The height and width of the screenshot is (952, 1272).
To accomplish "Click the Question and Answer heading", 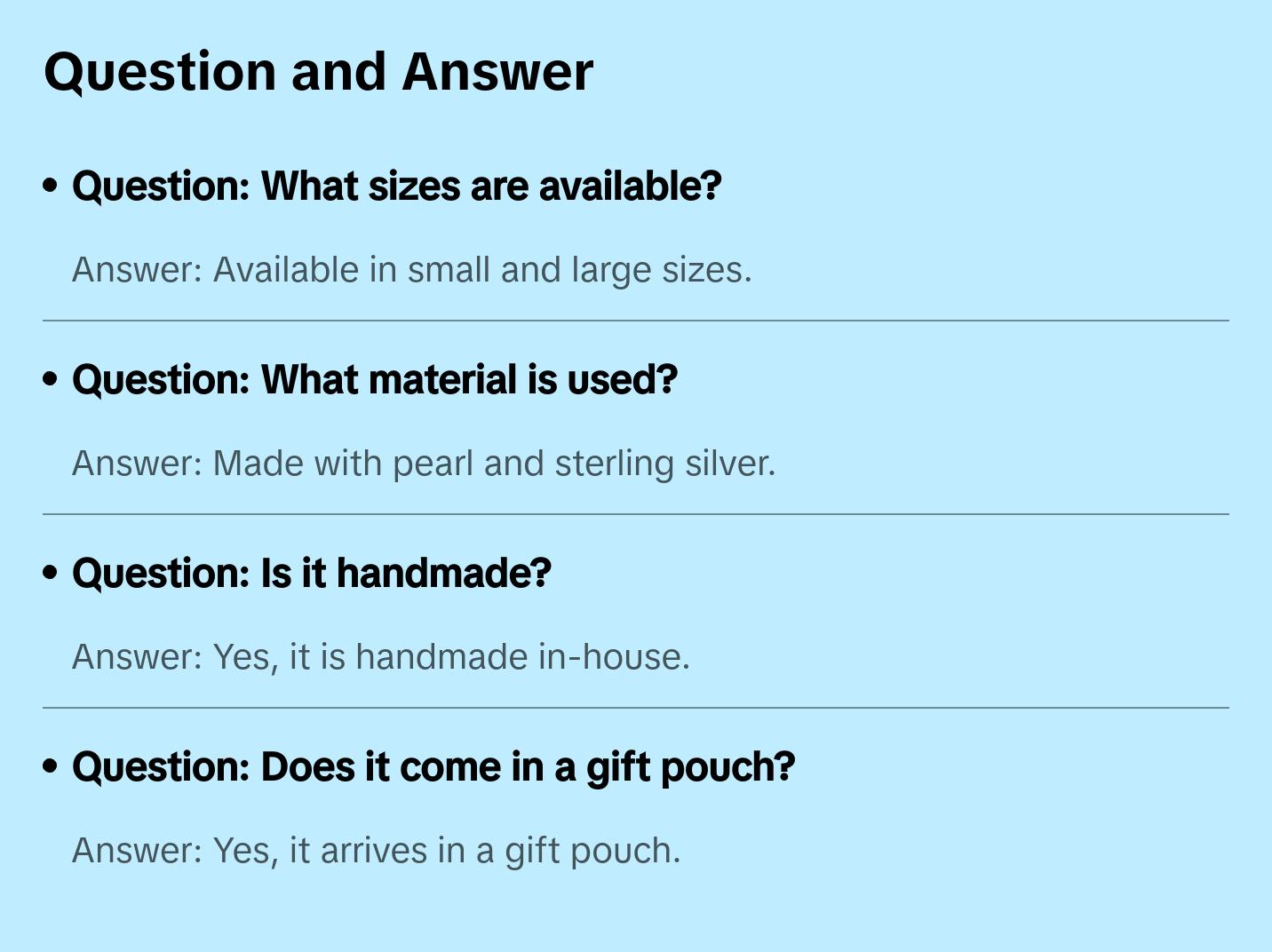I will [x=318, y=72].
